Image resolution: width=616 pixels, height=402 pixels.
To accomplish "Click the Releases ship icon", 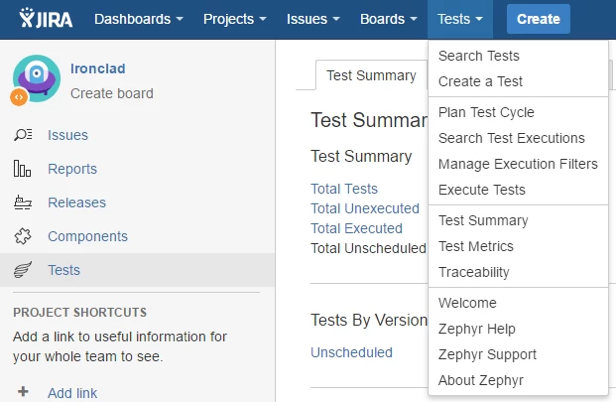I will (x=23, y=203).
